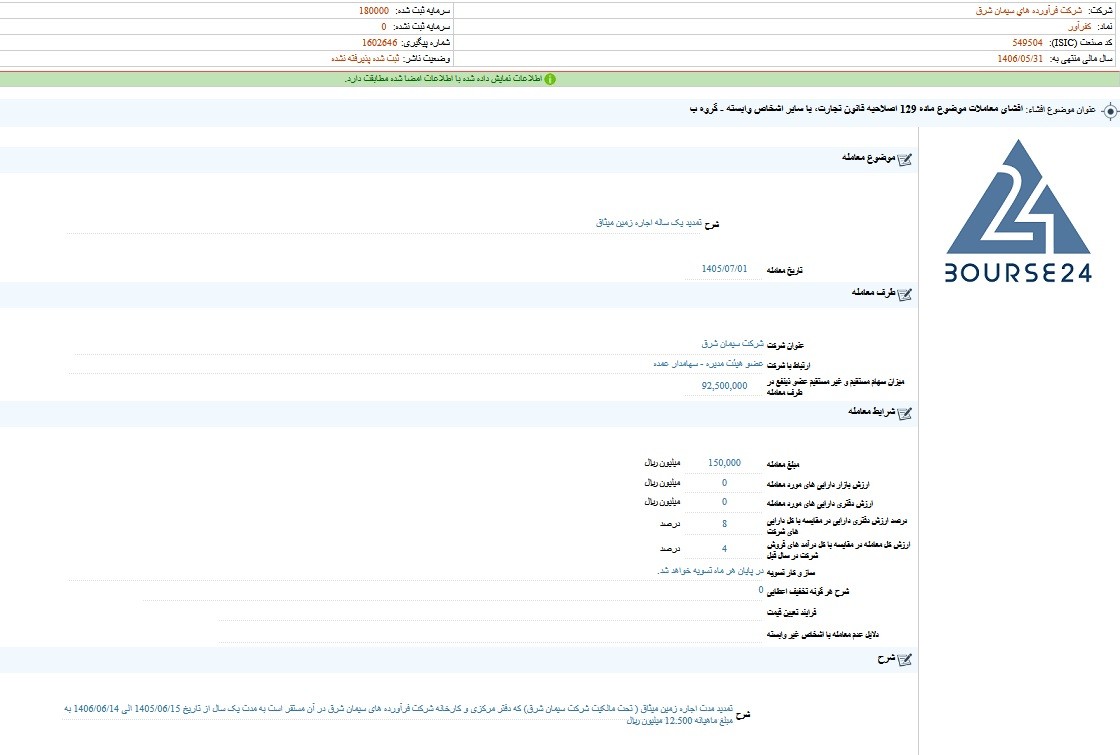Click the 'مبلغ معامله' field label
Screen dimensions: 1120x755
[x=783, y=464]
